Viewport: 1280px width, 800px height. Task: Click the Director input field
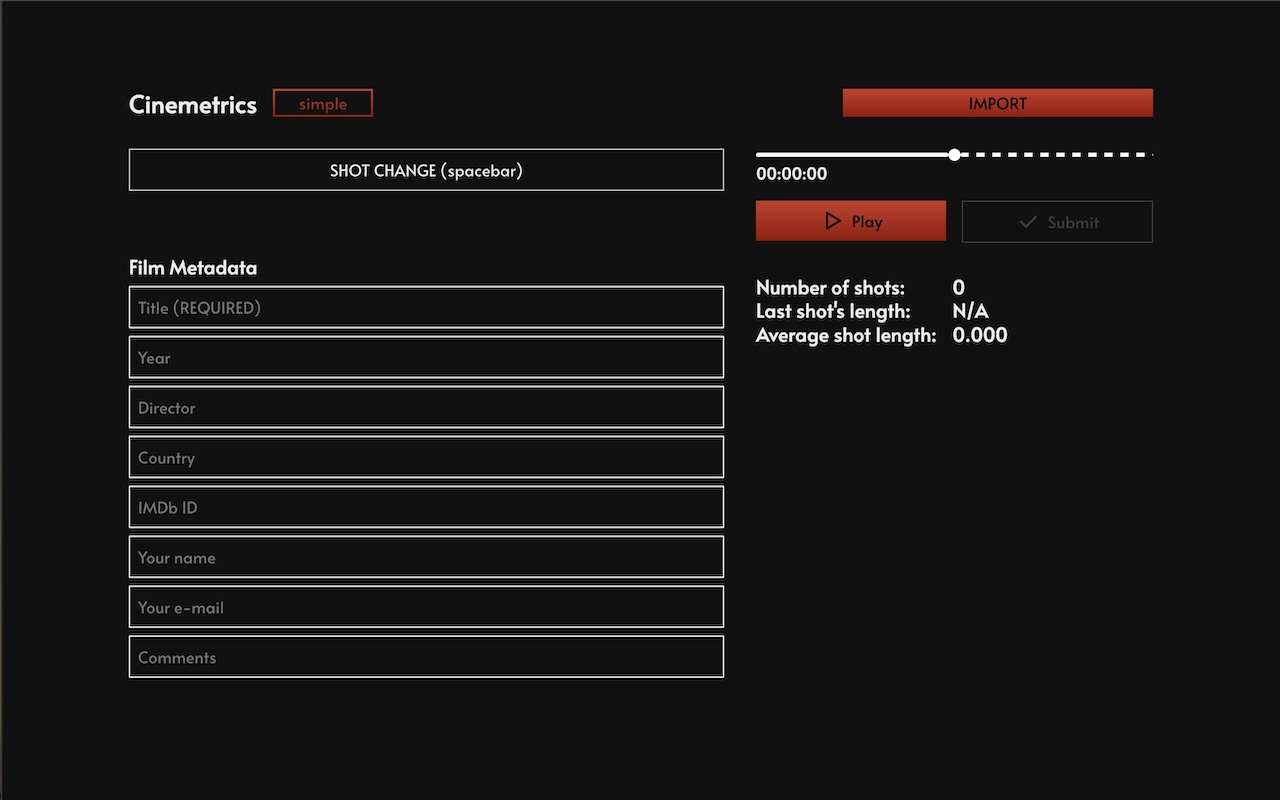coord(426,407)
